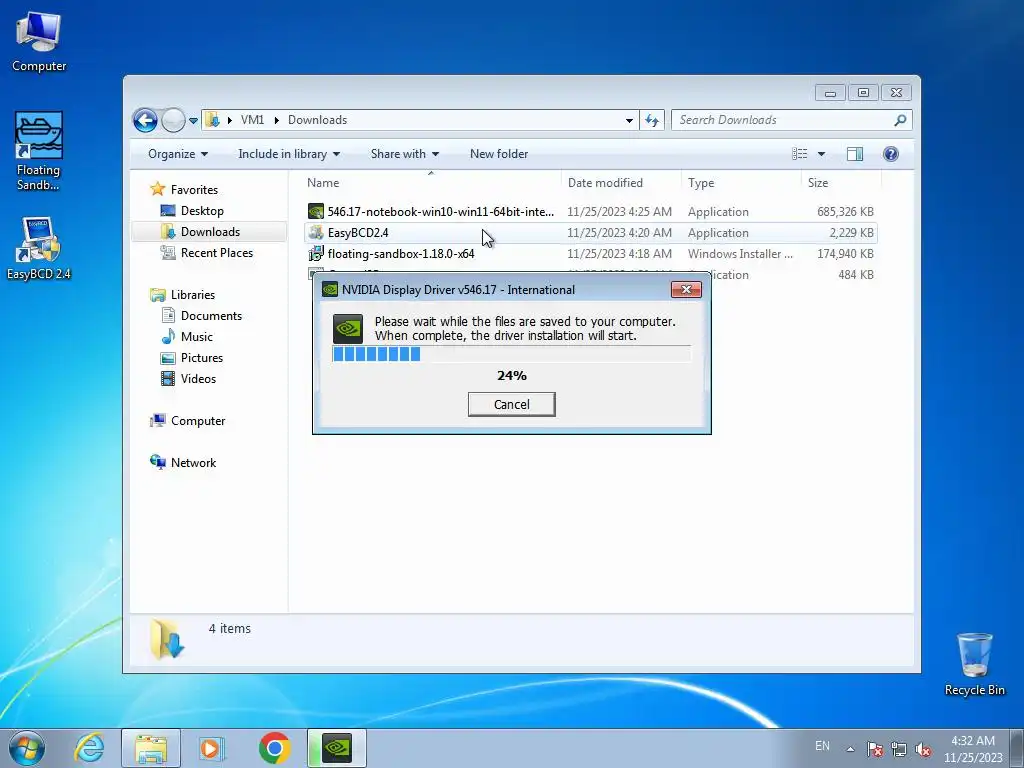Select Desktop under Favorites

coord(192,211)
